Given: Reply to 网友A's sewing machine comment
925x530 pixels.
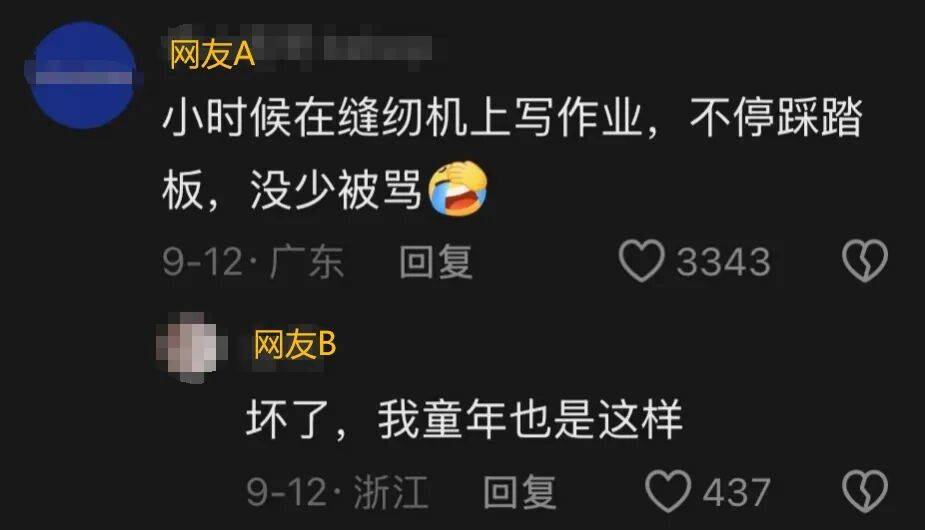Looking at the screenshot, I should 435,261.
